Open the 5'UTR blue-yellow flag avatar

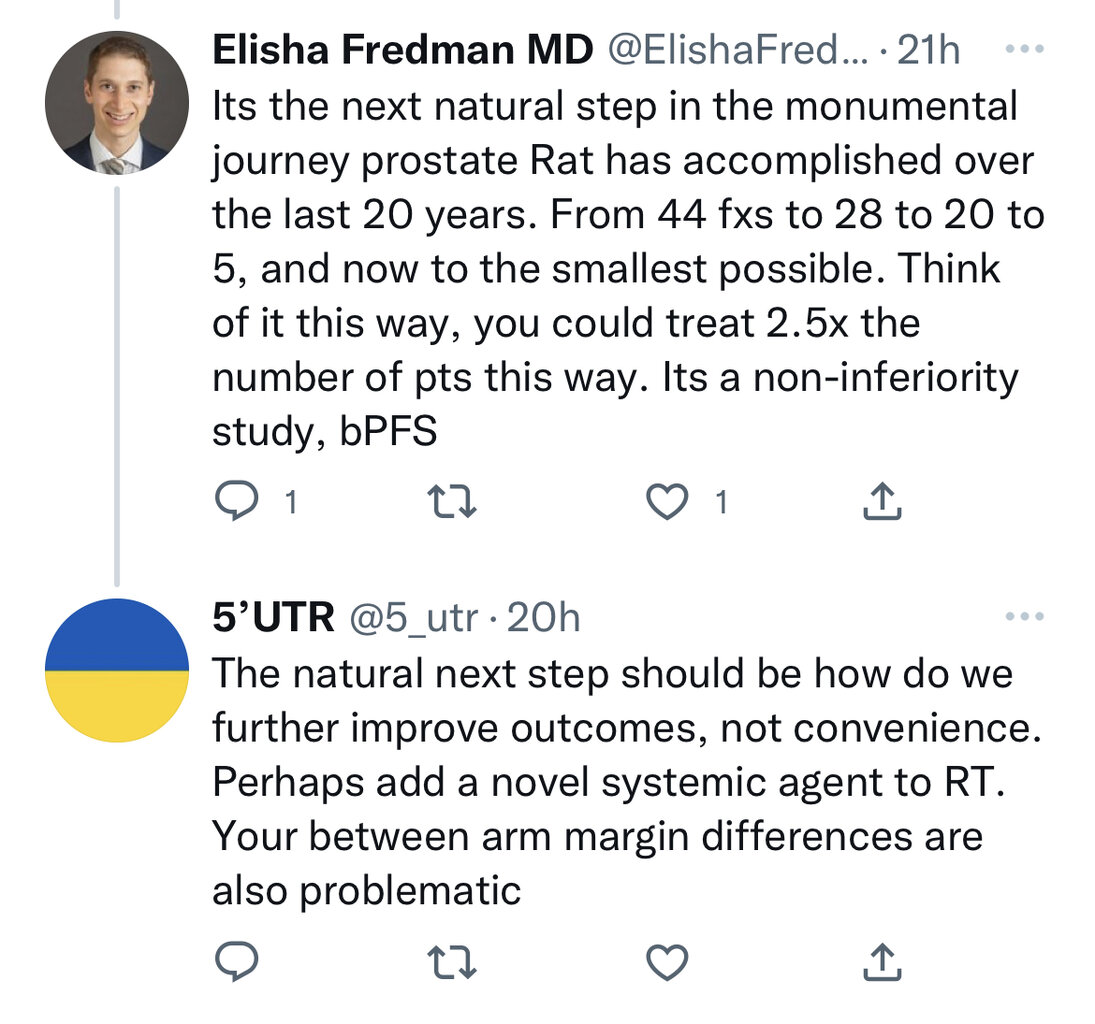pos(117,670)
